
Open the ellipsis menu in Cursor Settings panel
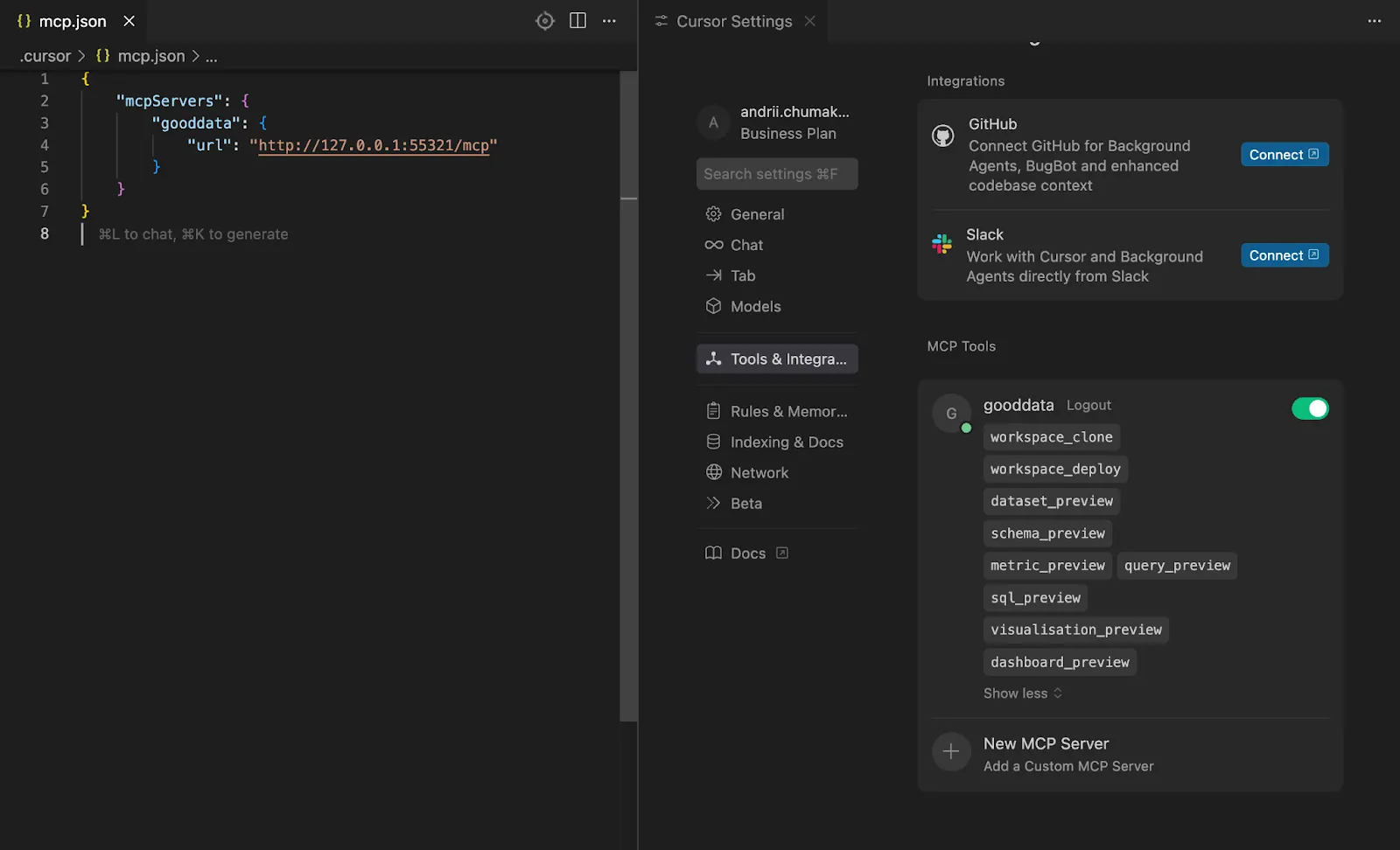pos(1373,20)
